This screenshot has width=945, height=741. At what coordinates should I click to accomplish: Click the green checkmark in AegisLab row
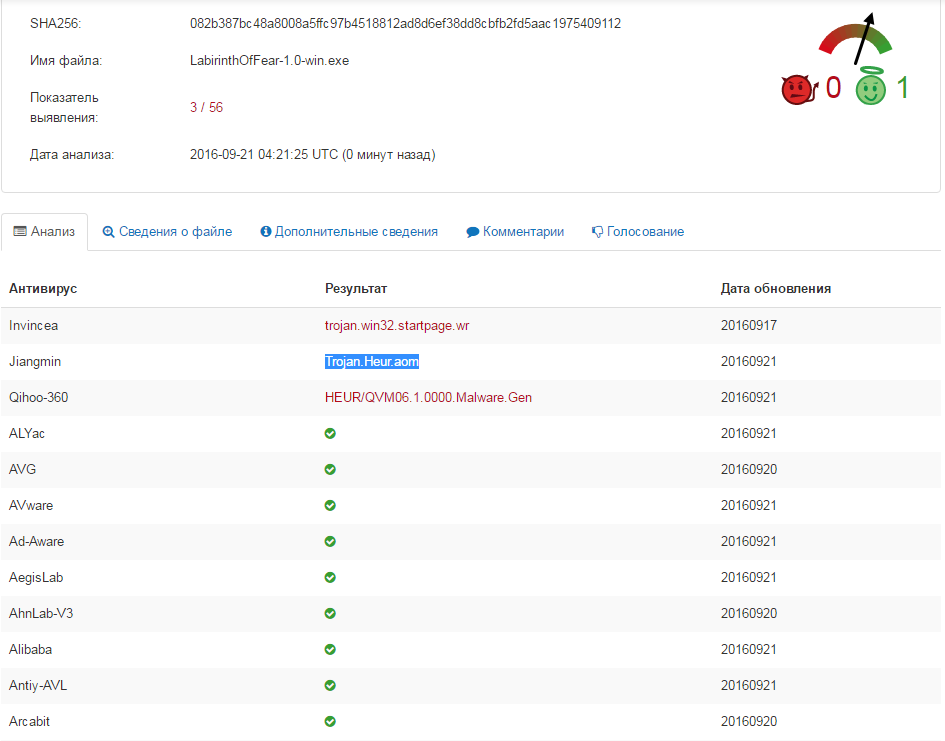point(330,577)
